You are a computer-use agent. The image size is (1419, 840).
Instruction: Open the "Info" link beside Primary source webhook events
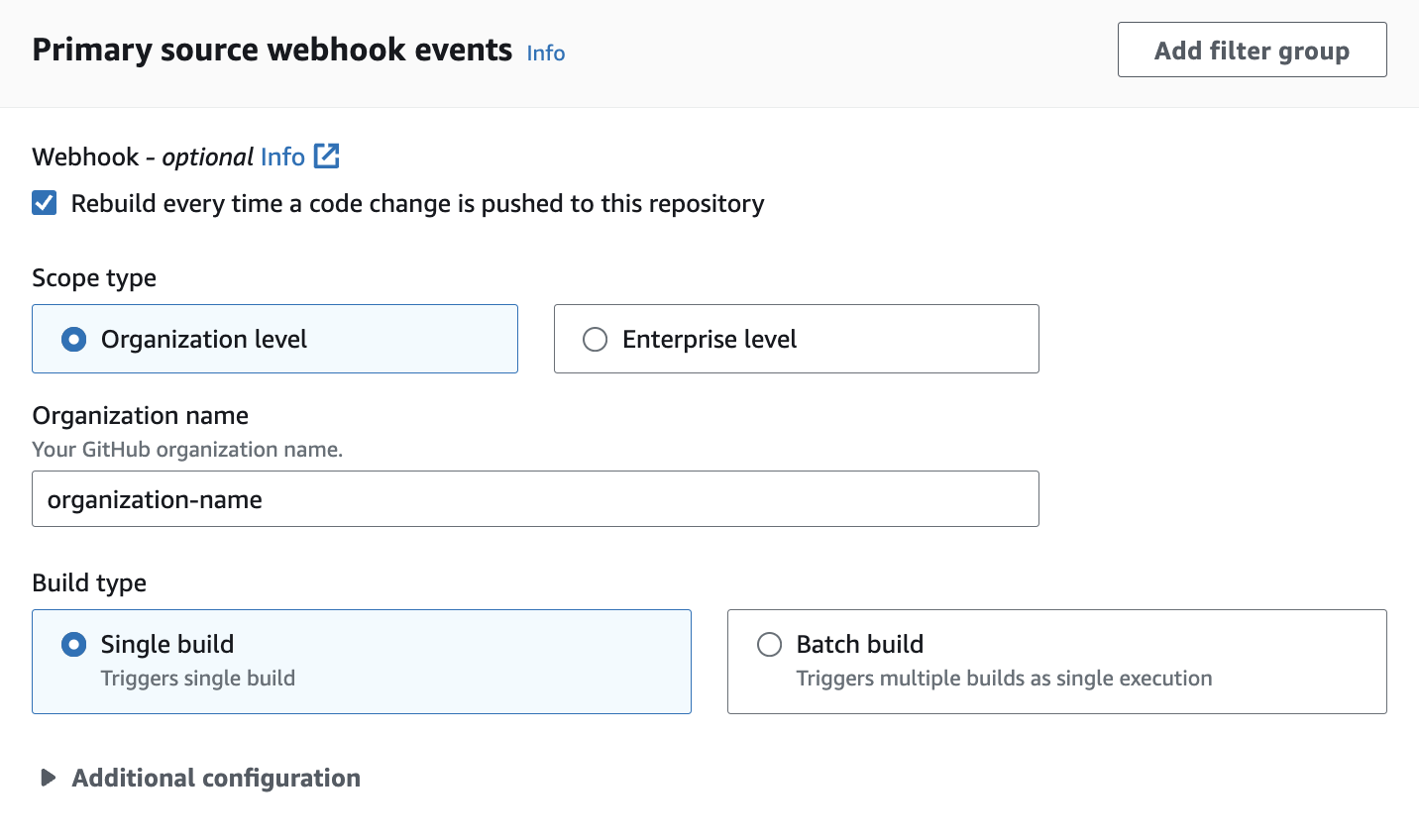coord(545,52)
